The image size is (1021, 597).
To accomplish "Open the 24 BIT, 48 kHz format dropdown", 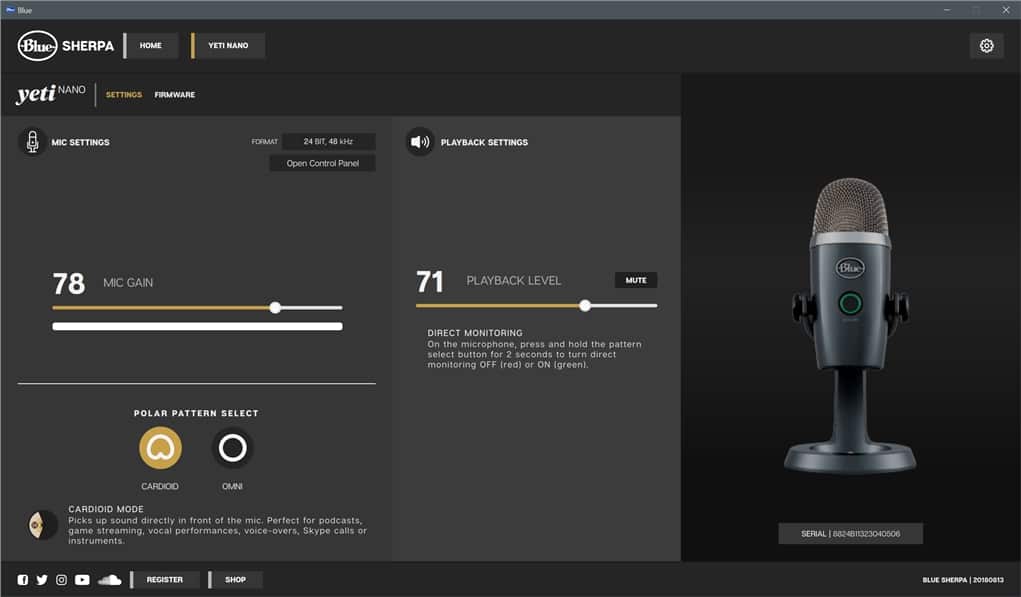I will [328, 141].
